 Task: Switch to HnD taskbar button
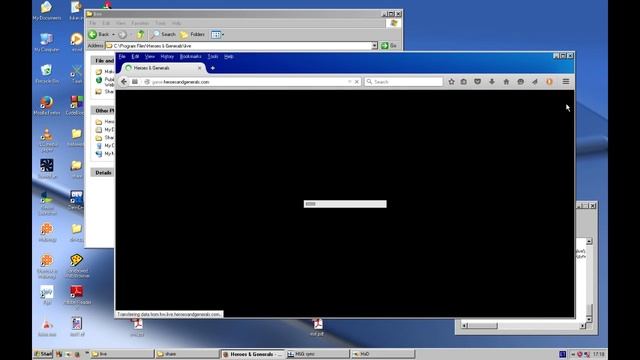[382, 354]
